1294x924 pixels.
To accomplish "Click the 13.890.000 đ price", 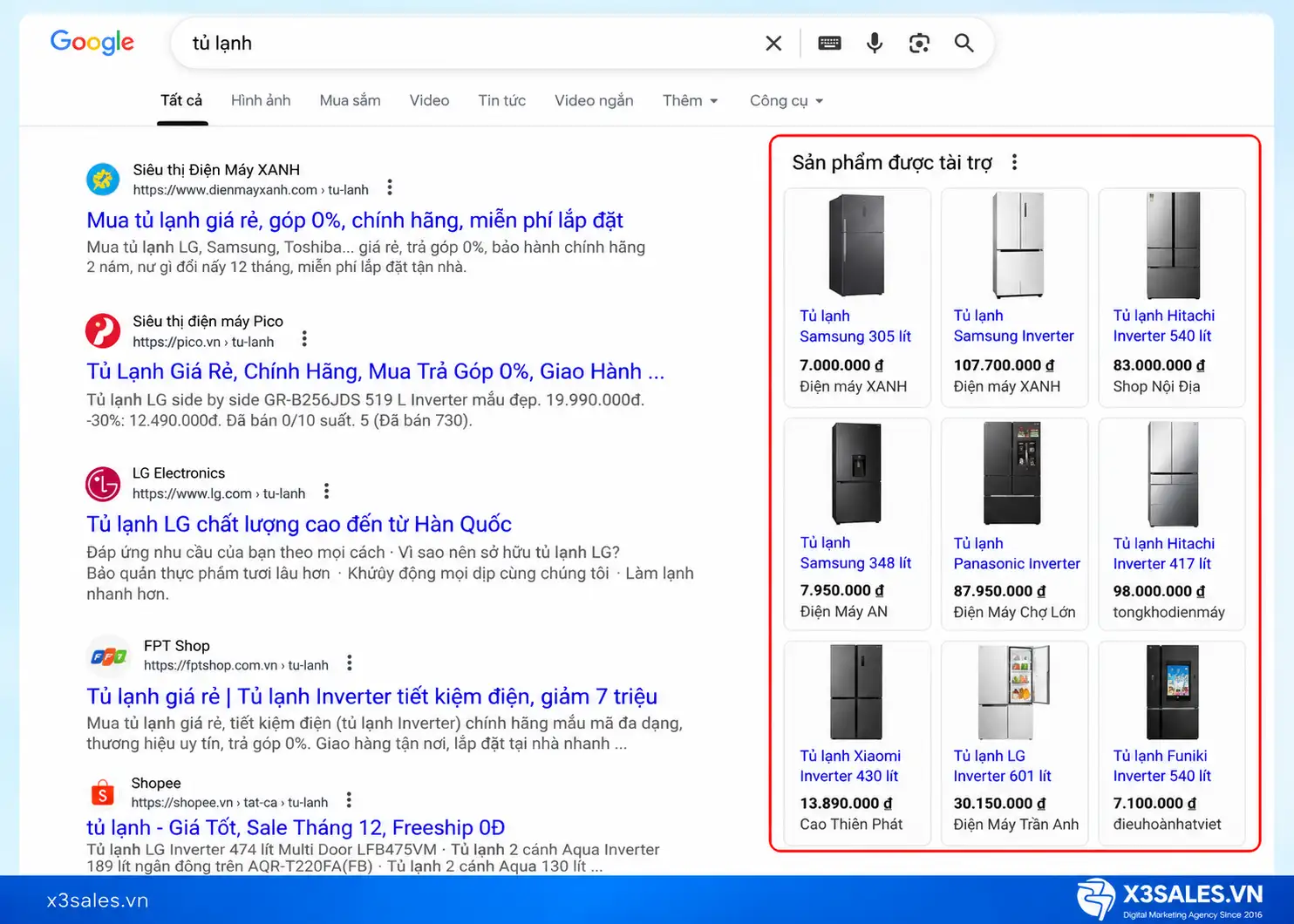I will coord(846,804).
